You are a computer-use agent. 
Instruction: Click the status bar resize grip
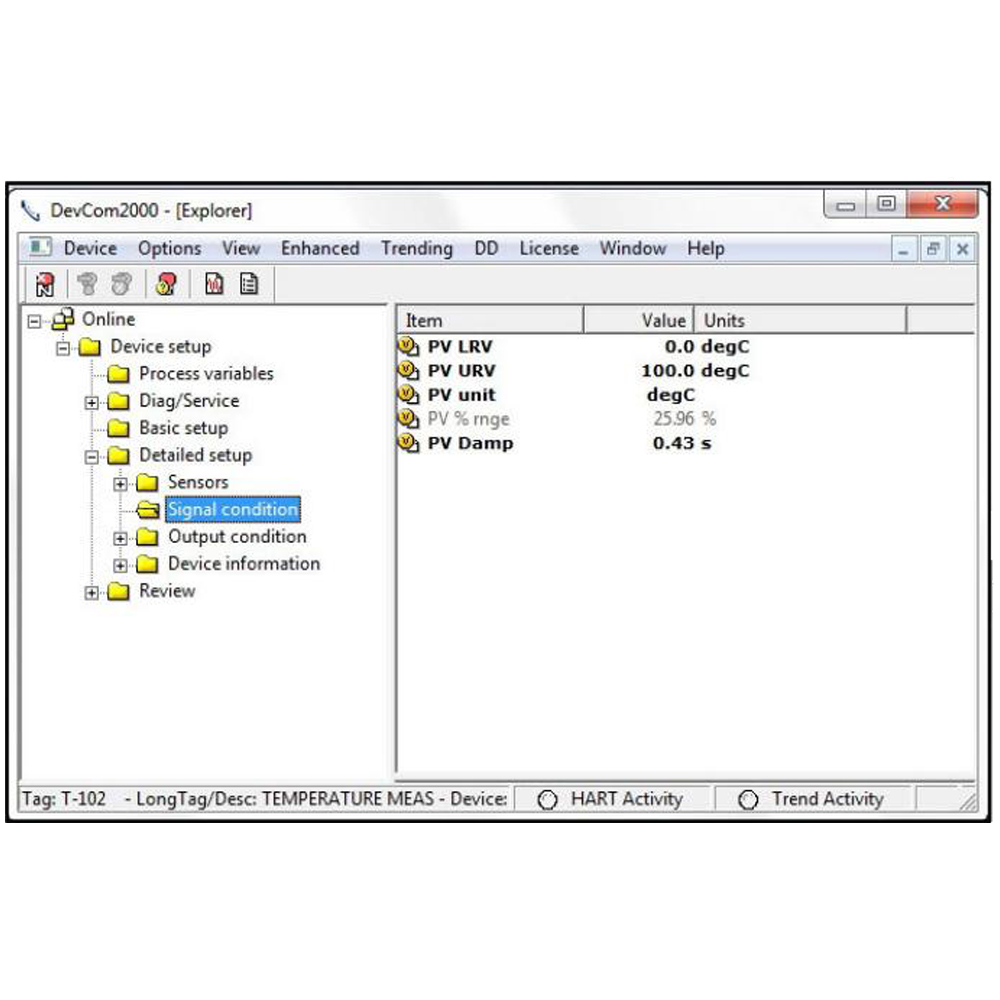(x=968, y=801)
